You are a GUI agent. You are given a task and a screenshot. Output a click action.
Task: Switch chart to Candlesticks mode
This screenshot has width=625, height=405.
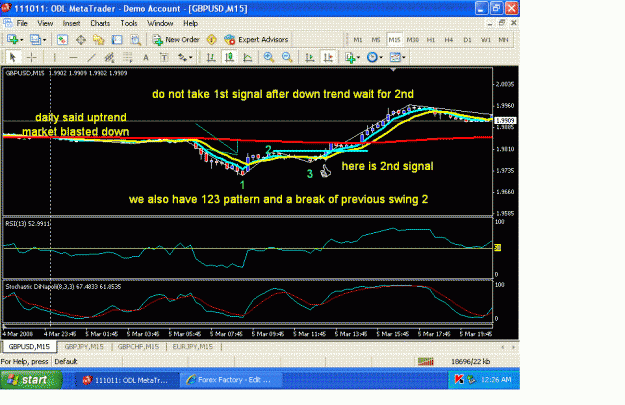230,57
